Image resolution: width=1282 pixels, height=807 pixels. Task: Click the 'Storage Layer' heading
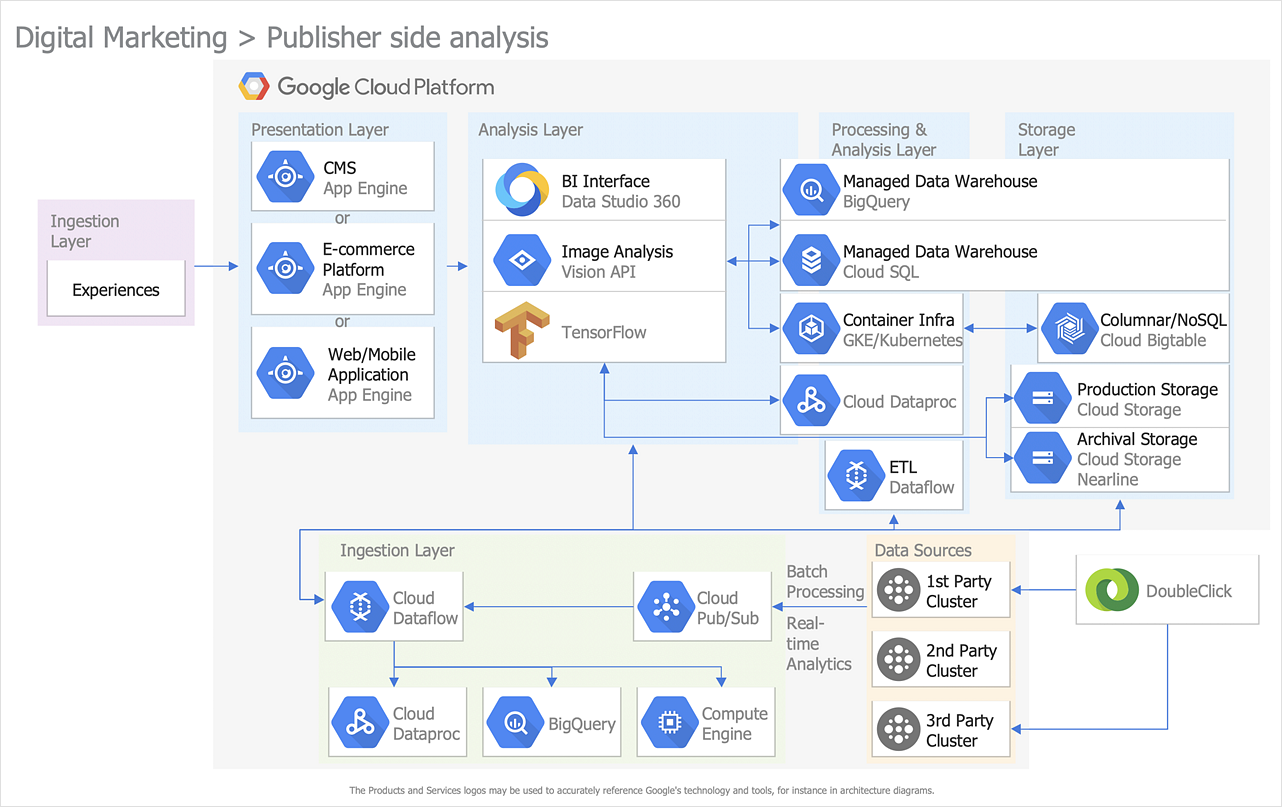click(x=1047, y=140)
